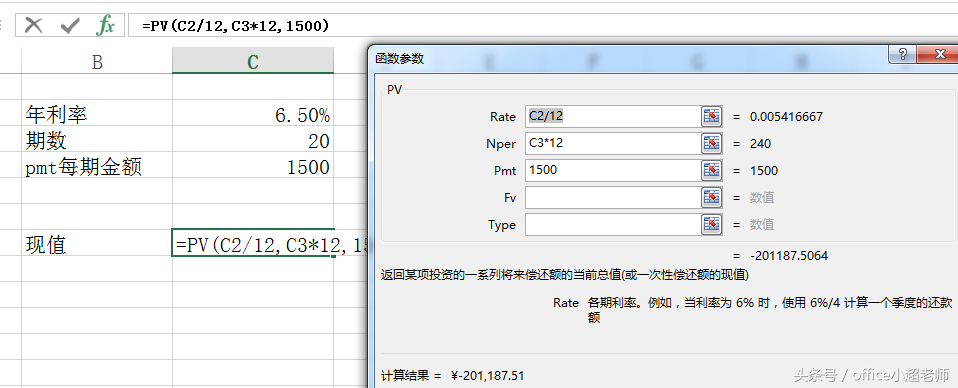958x388 pixels.
Task: Focus the empty Type input field
Action: 612,224
